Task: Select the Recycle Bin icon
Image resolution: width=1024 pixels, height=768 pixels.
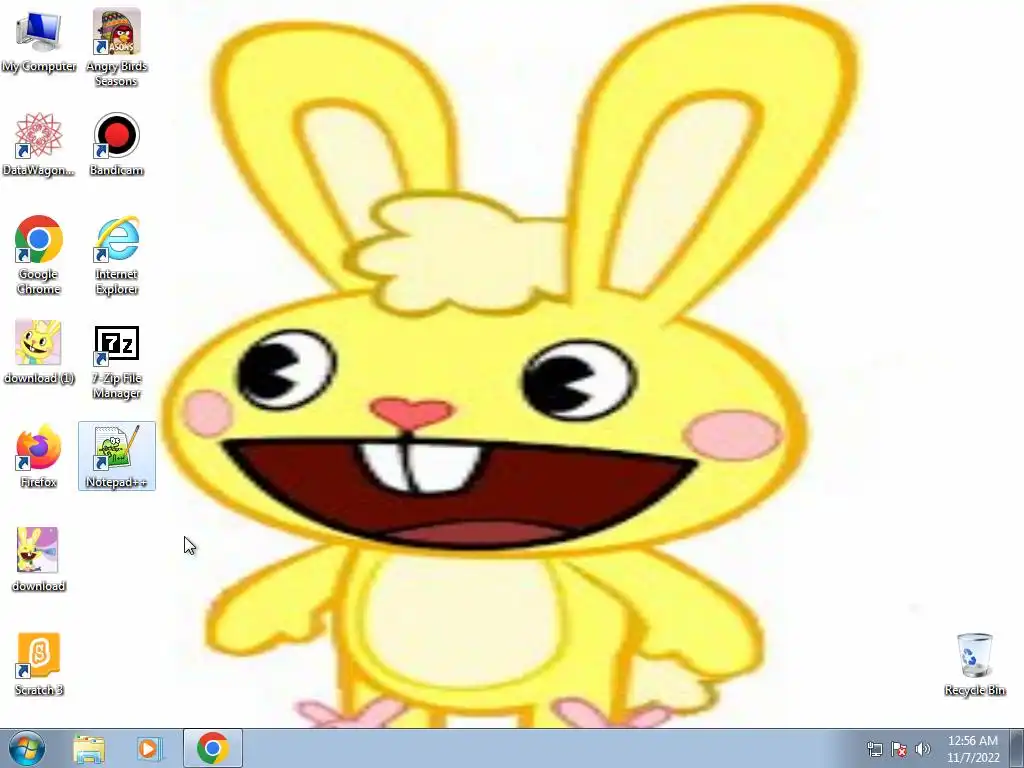Action: [x=974, y=664]
